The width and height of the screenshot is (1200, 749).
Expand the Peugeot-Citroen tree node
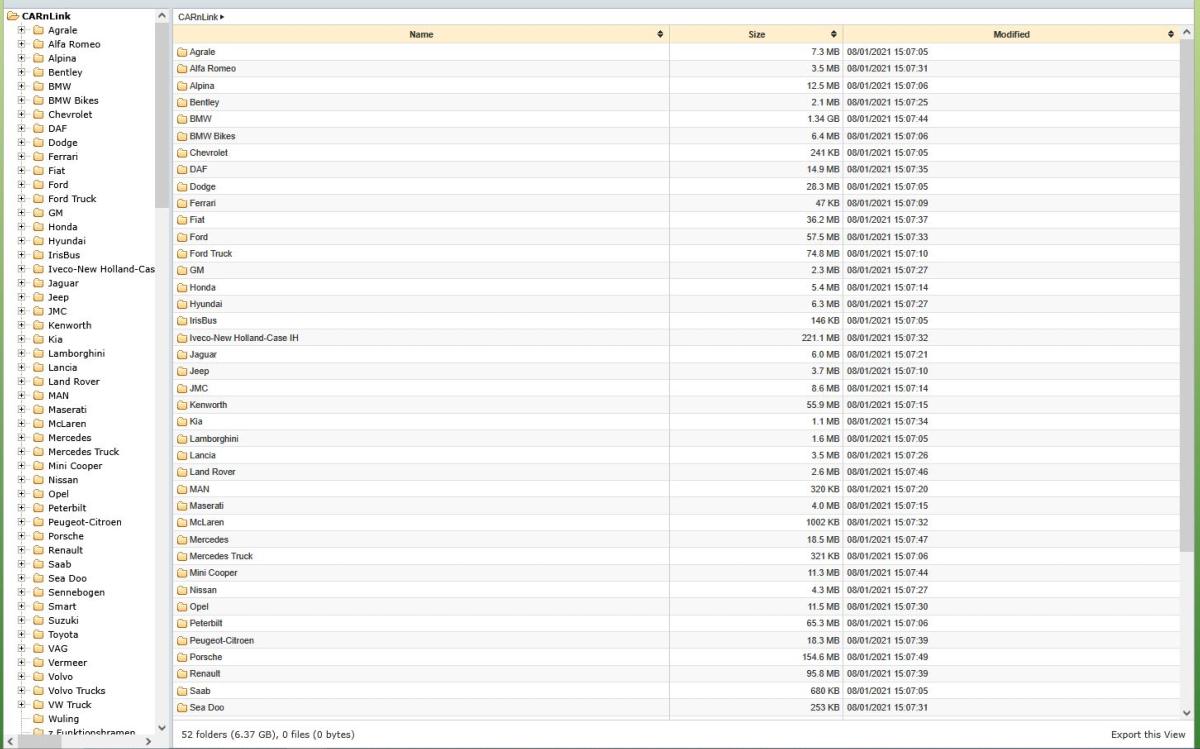(22, 522)
